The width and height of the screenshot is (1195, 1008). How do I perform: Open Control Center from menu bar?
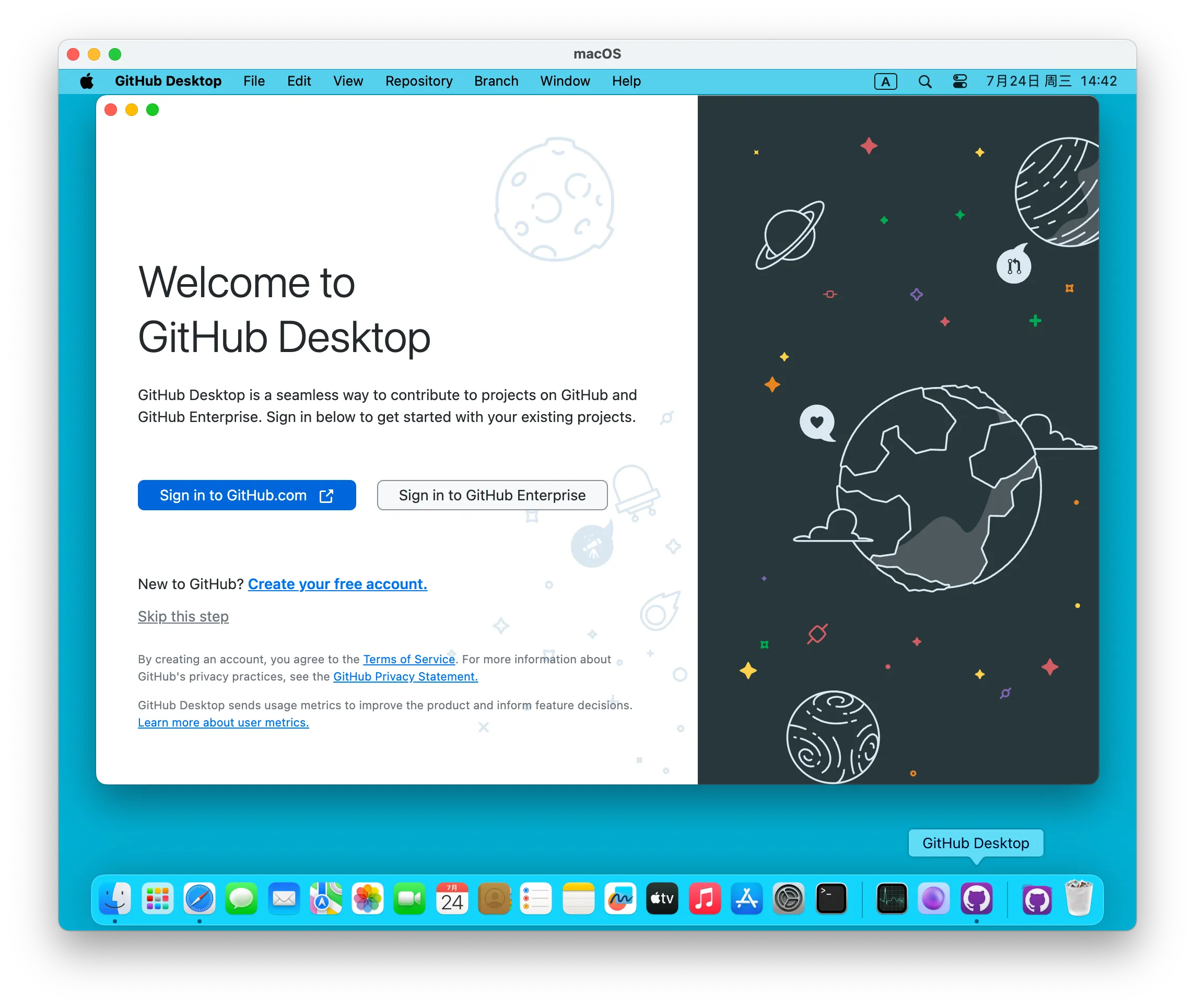point(959,81)
